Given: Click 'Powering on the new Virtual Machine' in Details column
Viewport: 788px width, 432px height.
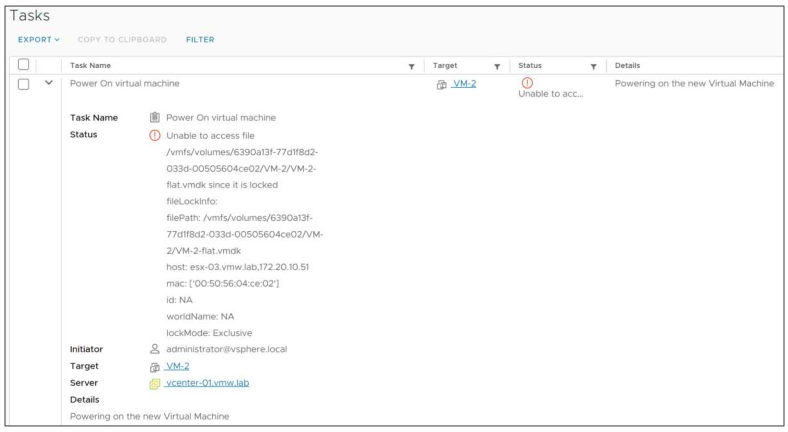Looking at the screenshot, I should pyautogui.click(x=695, y=83).
